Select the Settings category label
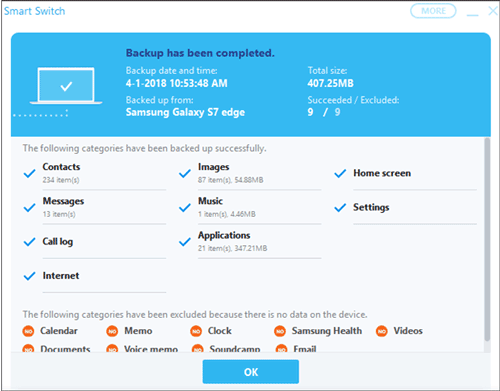The height and width of the screenshot is (391, 500). click(371, 207)
